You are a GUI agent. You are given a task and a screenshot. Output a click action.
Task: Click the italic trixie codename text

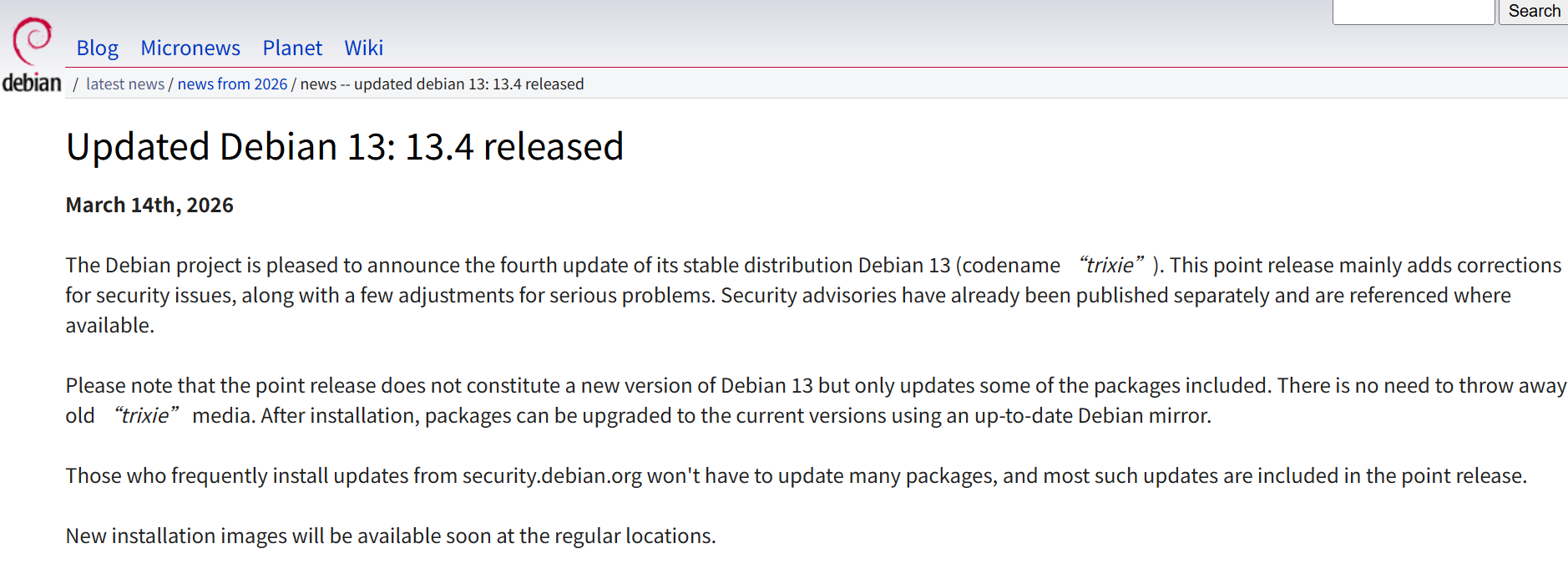click(x=1111, y=264)
